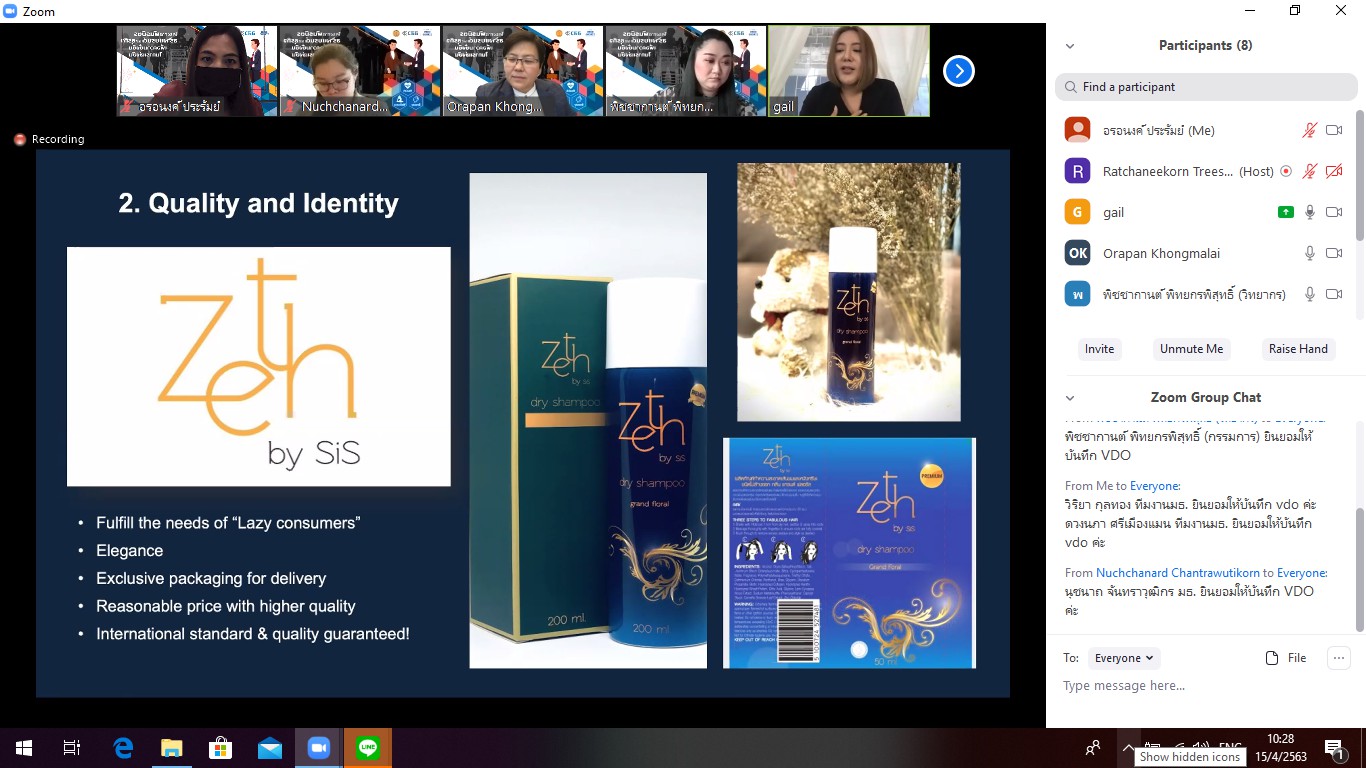The image size is (1366, 768).
Task: Click muted microphone icon for Ratchaneekorn host
Action: click(1310, 171)
